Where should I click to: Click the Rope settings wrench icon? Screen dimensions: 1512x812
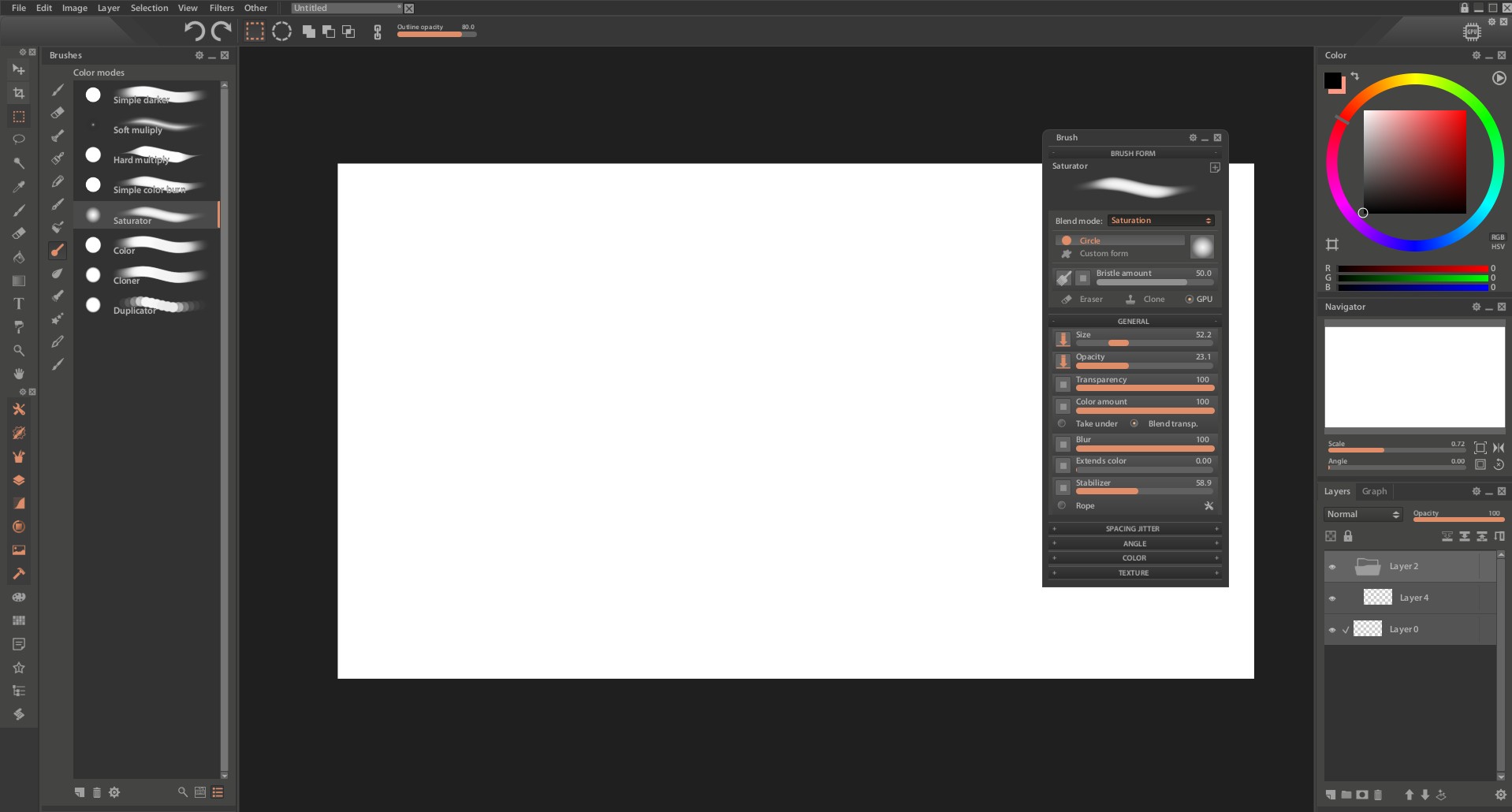[x=1208, y=505]
